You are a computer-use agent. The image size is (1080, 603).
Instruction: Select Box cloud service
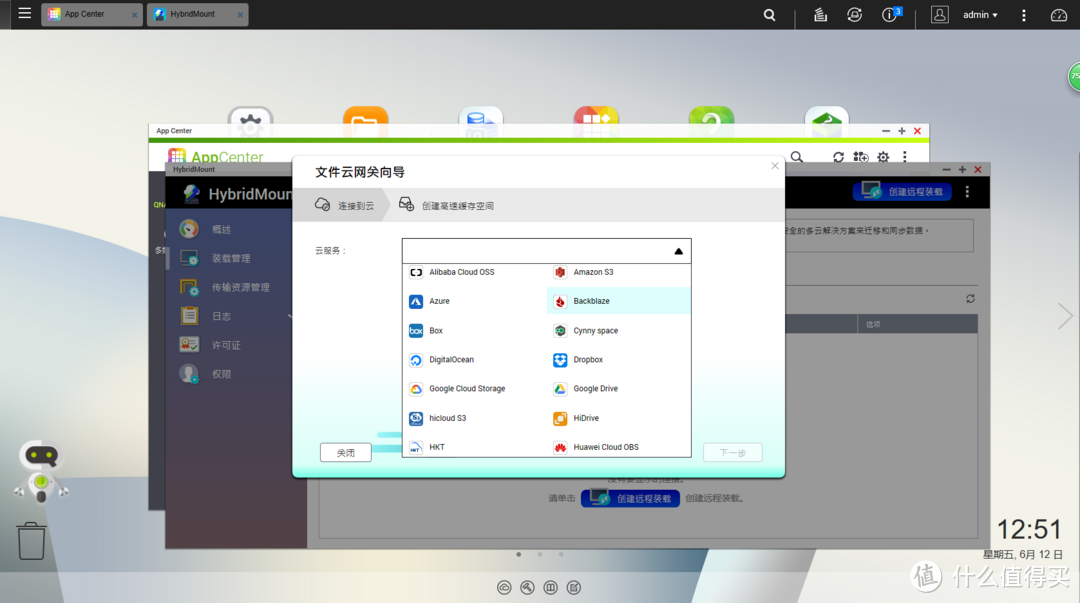pos(475,331)
